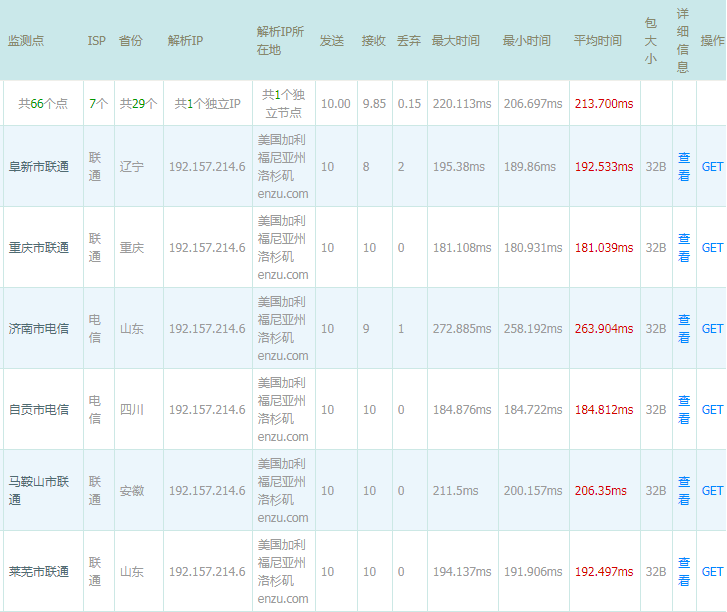Click the 最小时间 column header
The image size is (727, 612).
pyautogui.click(x=527, y=41)
